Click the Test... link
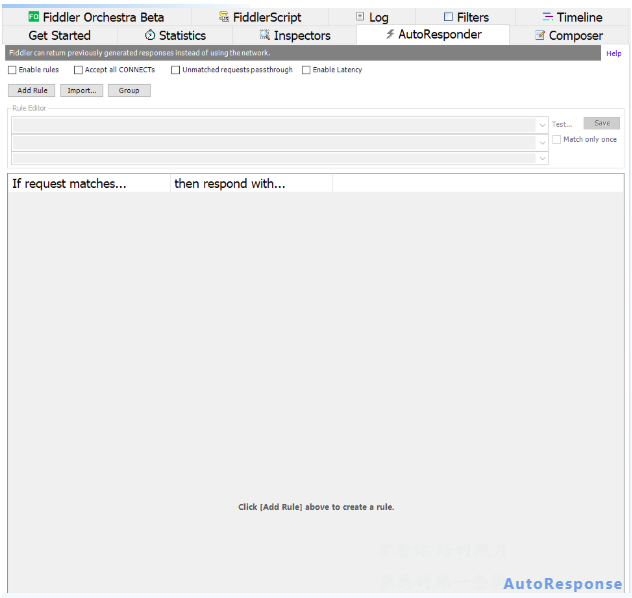 coord(562,125)
